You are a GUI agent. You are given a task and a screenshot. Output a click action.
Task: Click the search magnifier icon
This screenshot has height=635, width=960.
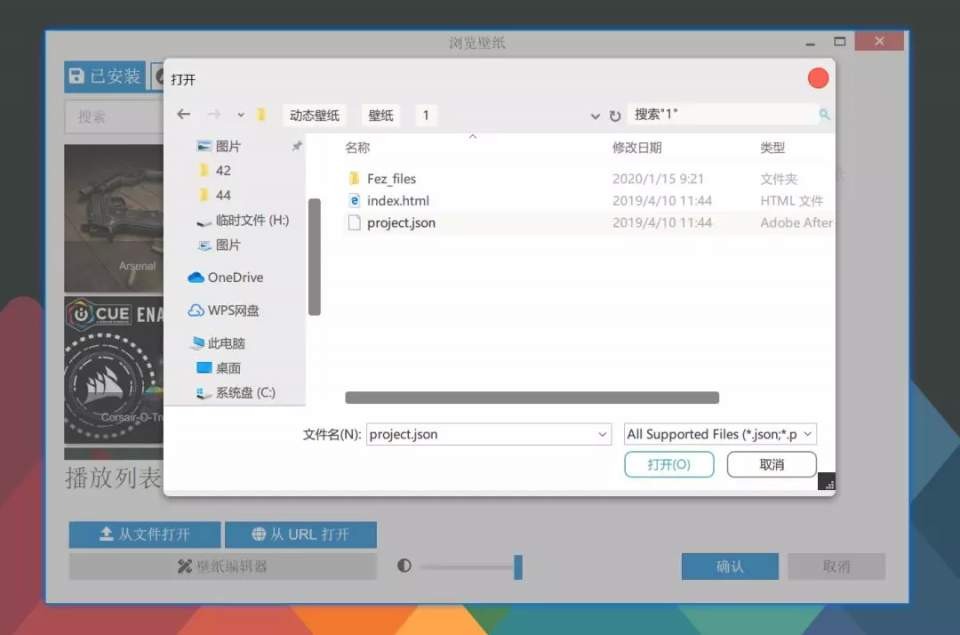824,115
